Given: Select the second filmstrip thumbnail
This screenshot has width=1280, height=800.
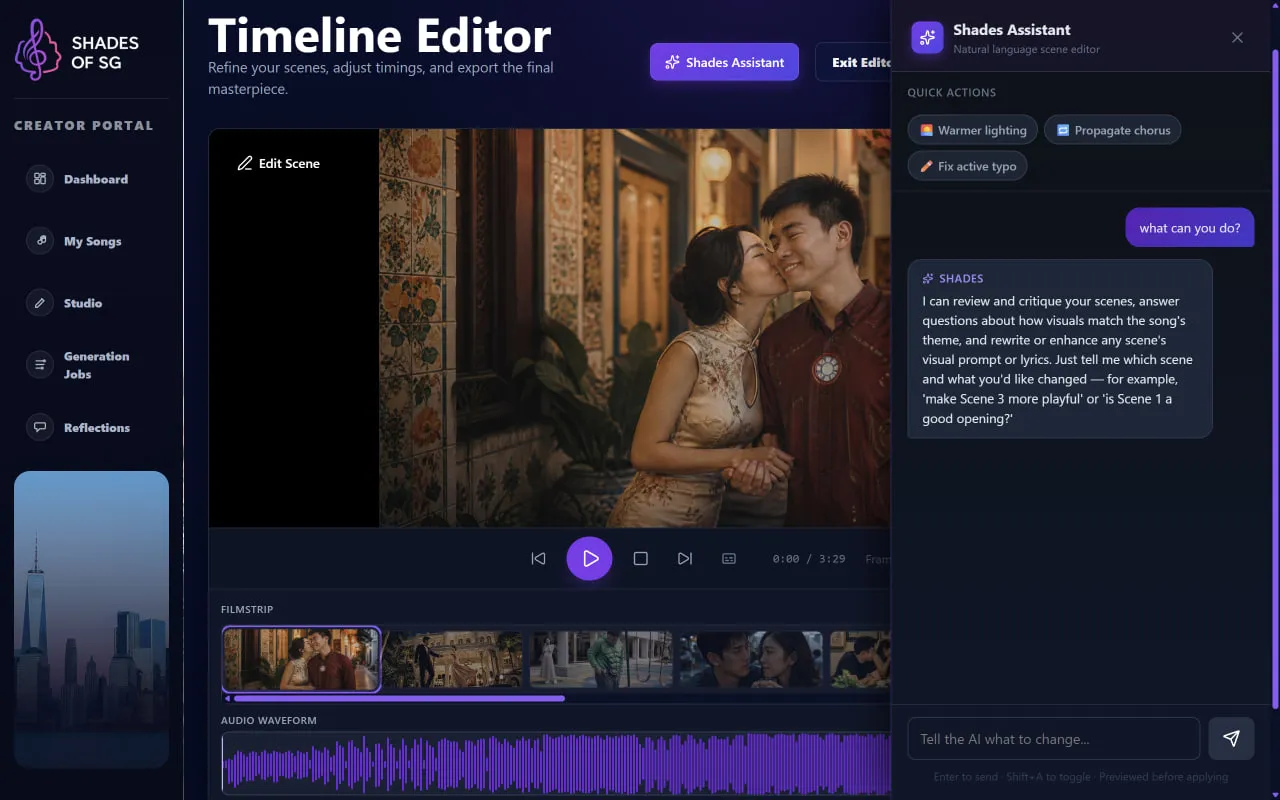Looking at the screenshot, I should pos(453,659).
